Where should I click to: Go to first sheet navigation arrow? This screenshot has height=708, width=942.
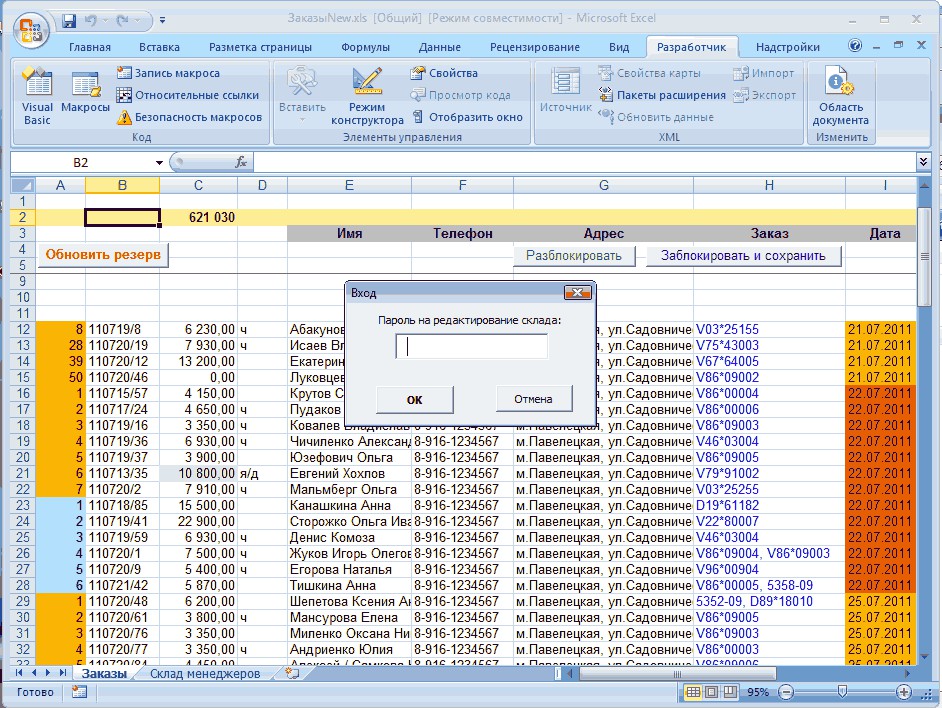tap(19, 673)
